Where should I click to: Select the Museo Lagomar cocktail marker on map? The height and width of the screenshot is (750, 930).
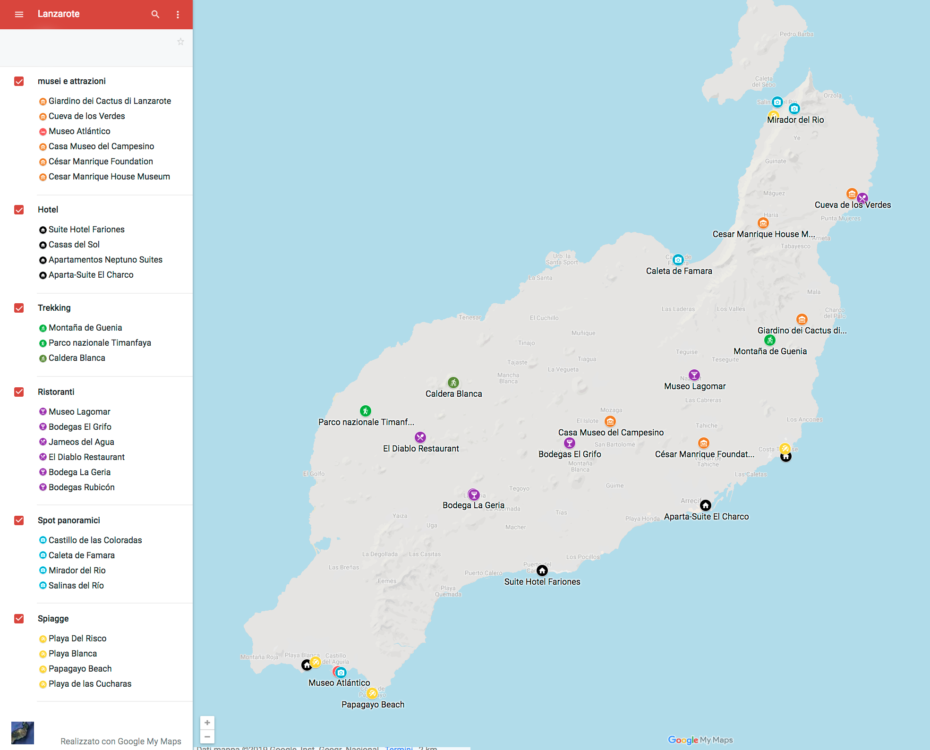point(694,375)
